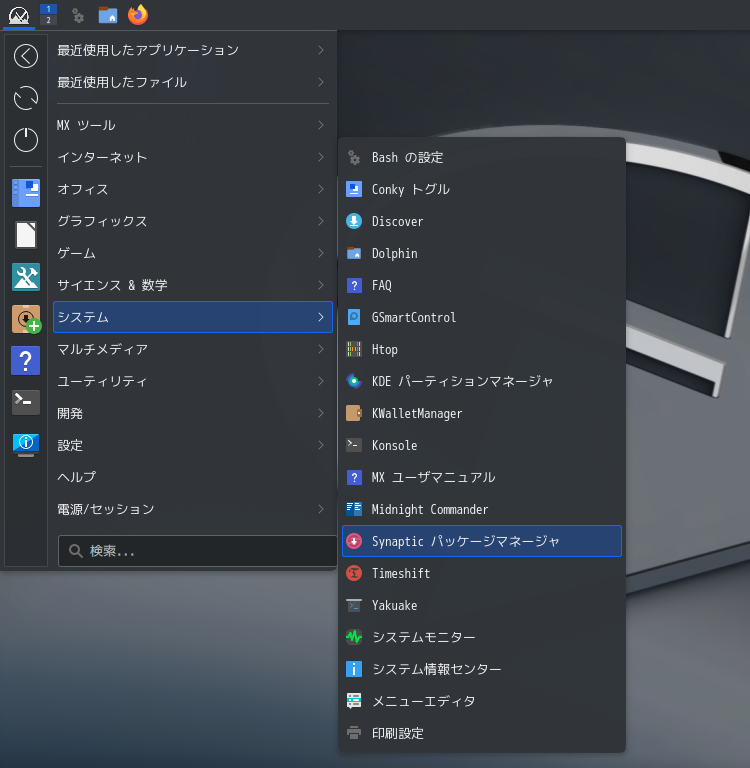The height and width of the screenshot is (768, 750).
Task: Open the system info monitor favorite icon
Action: [x=26, y=444]
